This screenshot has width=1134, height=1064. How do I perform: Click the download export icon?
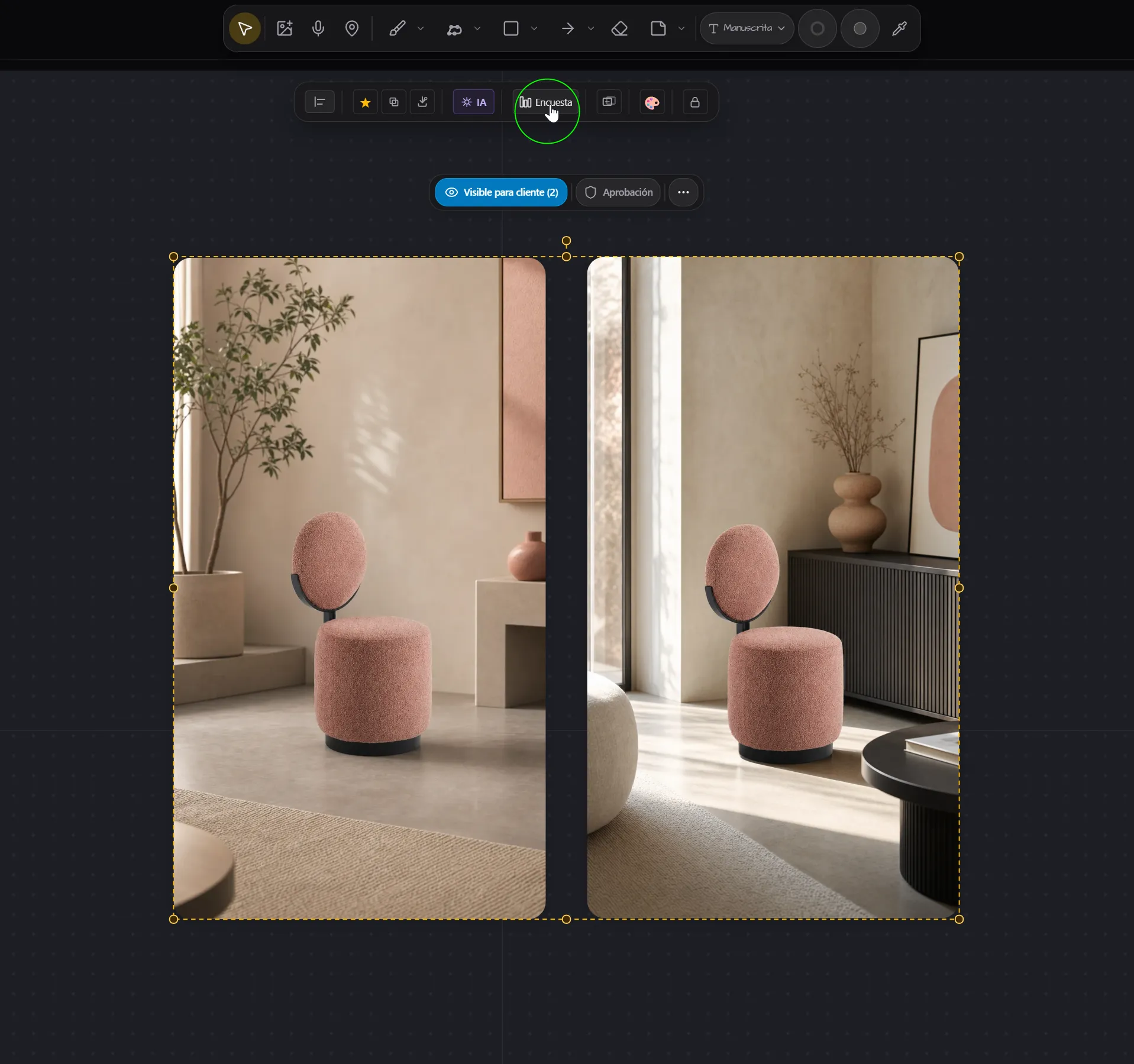pyautogui.click(x=422, y=102)
